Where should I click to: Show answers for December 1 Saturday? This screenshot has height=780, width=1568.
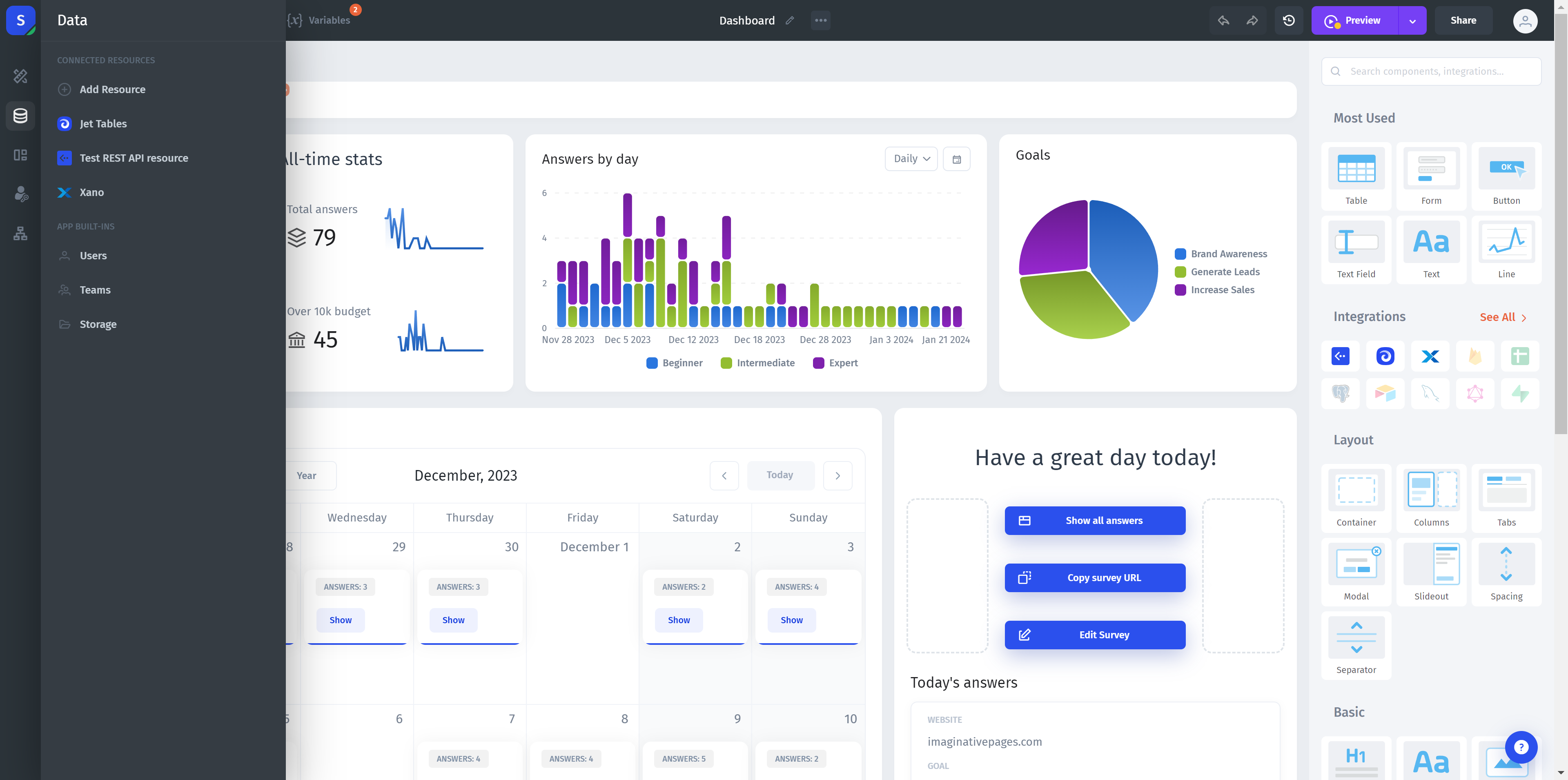[678, 620]
